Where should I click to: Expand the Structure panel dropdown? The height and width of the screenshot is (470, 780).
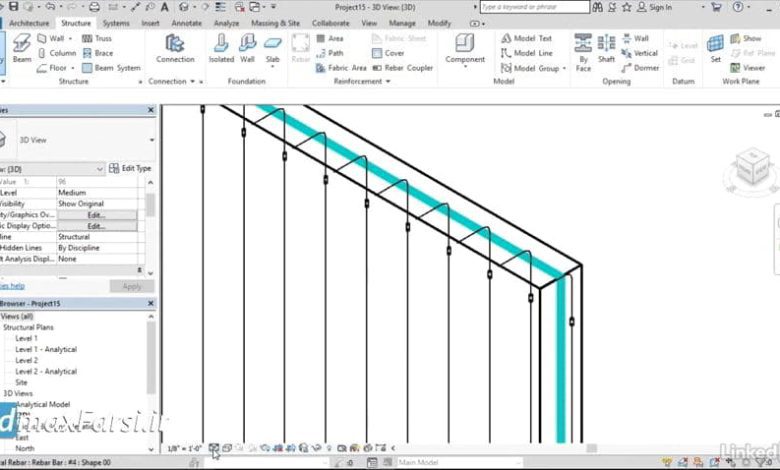[x=140, y=82]
